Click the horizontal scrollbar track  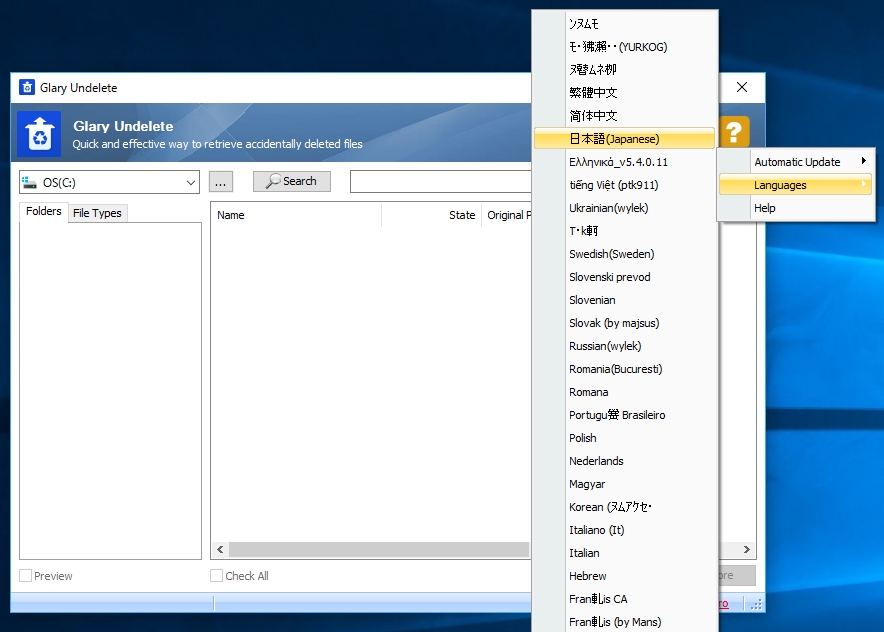coord(379,549)
